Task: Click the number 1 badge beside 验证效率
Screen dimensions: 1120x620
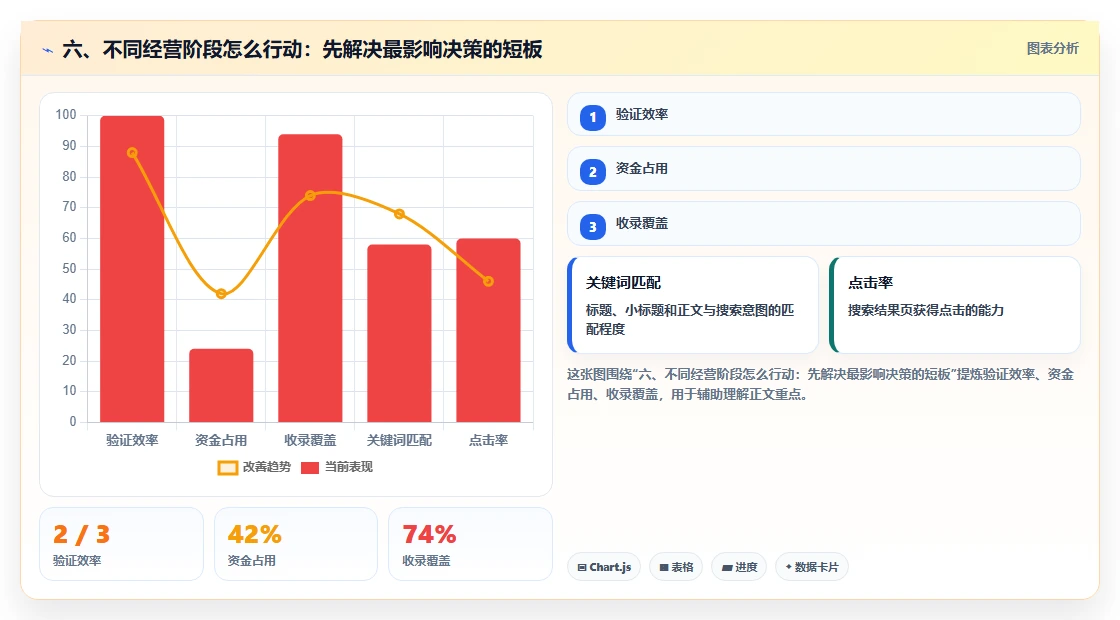Action: click(593, 117)
